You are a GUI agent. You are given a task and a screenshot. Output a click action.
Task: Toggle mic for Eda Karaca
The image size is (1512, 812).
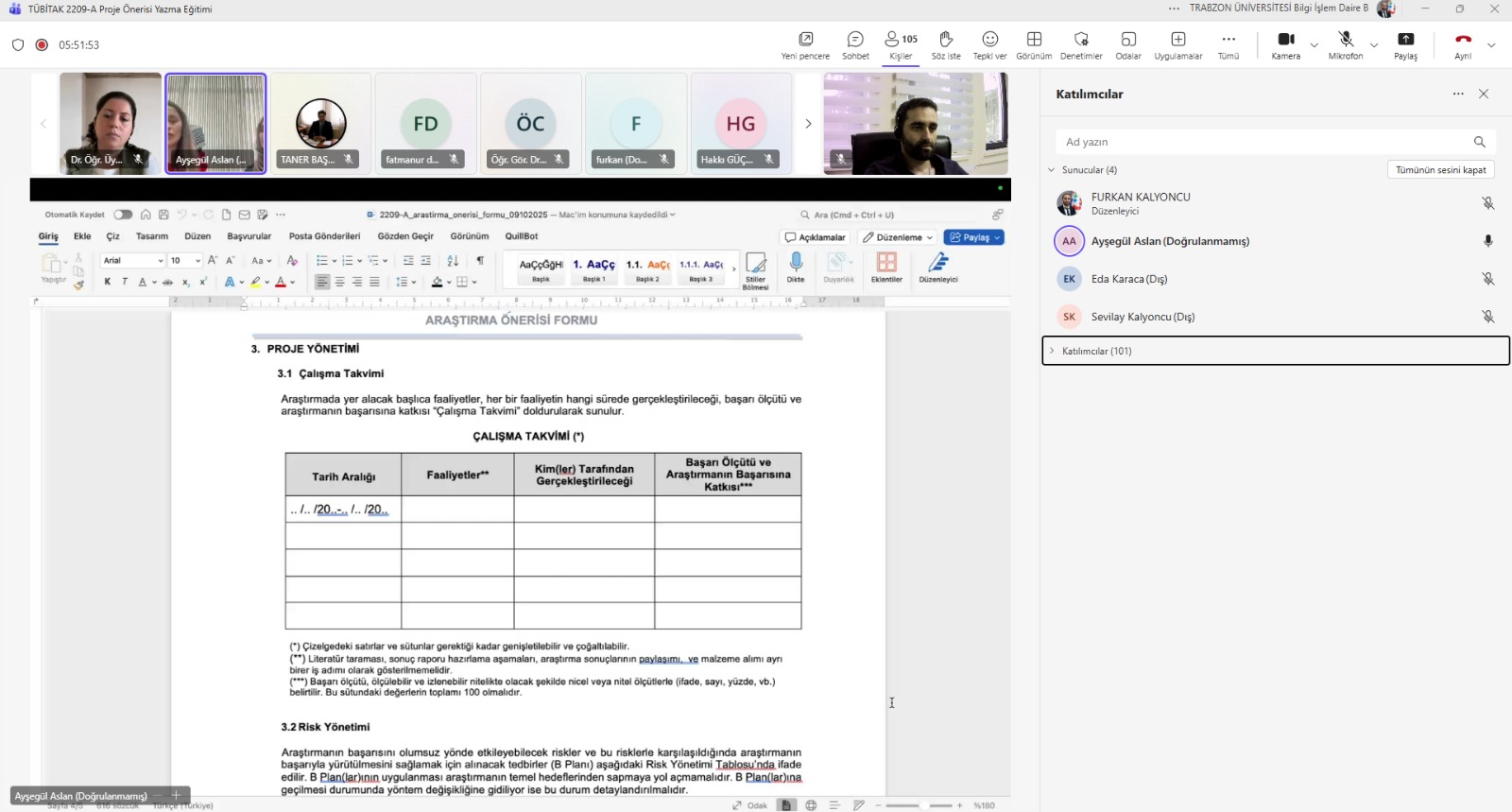1487,279
